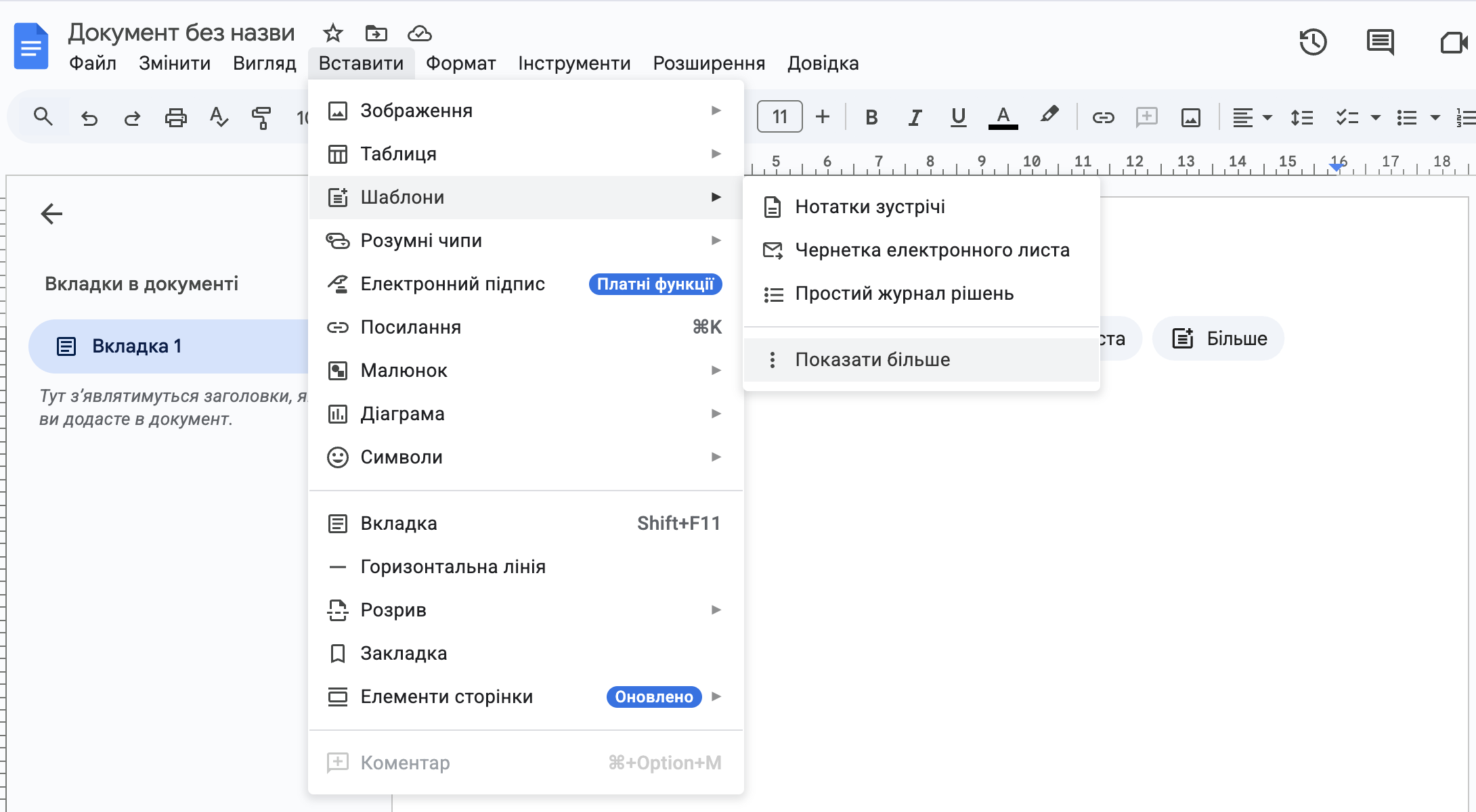Click the text color button

pos(1003,118)
